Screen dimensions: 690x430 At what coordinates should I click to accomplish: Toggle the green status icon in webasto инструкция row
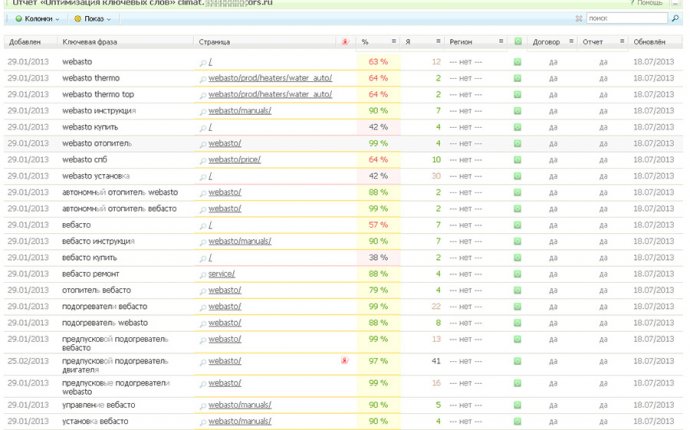pos(518,111)
